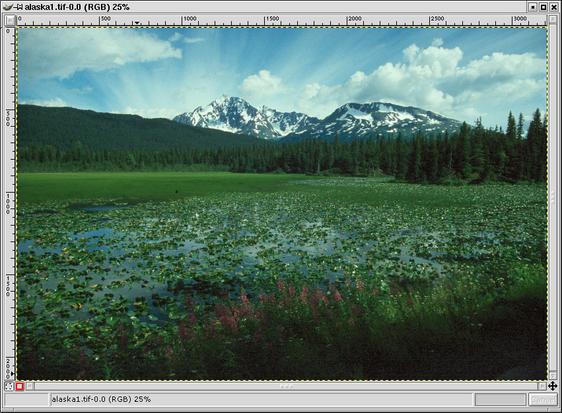Click the 1000 mark on the vertical ruler

click(9, 204)
